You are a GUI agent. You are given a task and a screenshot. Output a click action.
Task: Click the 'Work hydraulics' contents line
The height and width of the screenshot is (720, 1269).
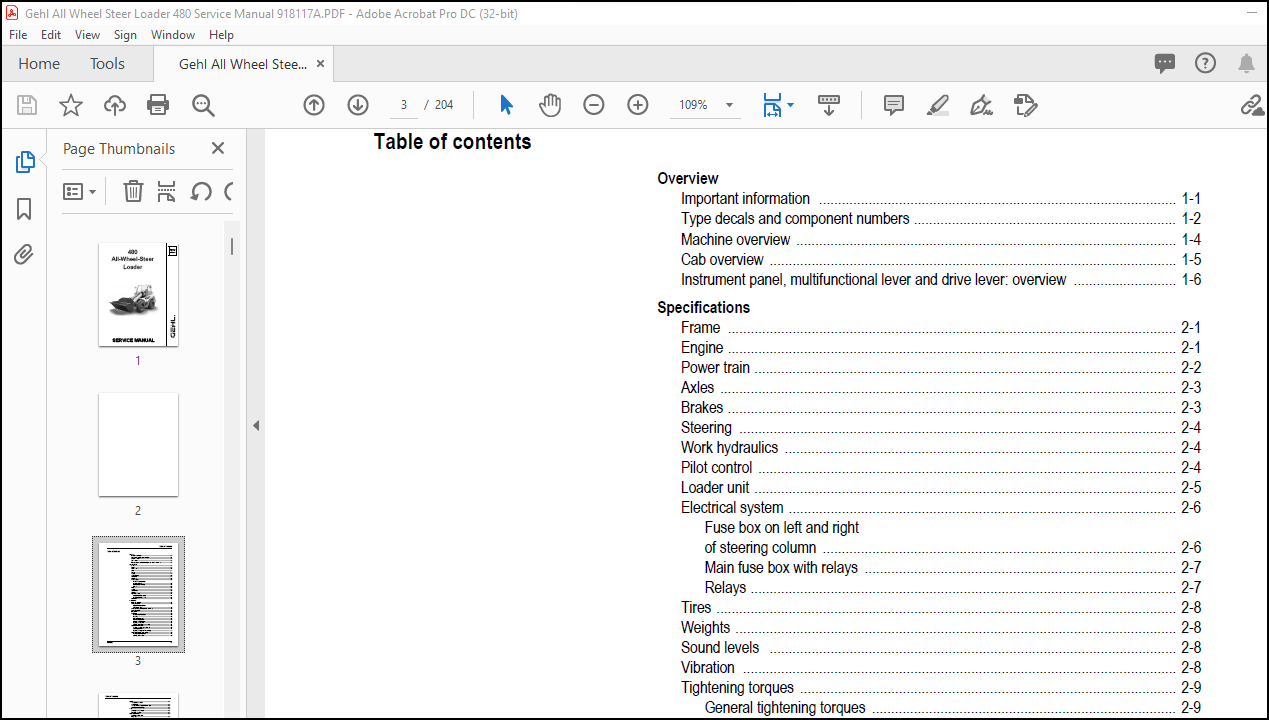729,447
